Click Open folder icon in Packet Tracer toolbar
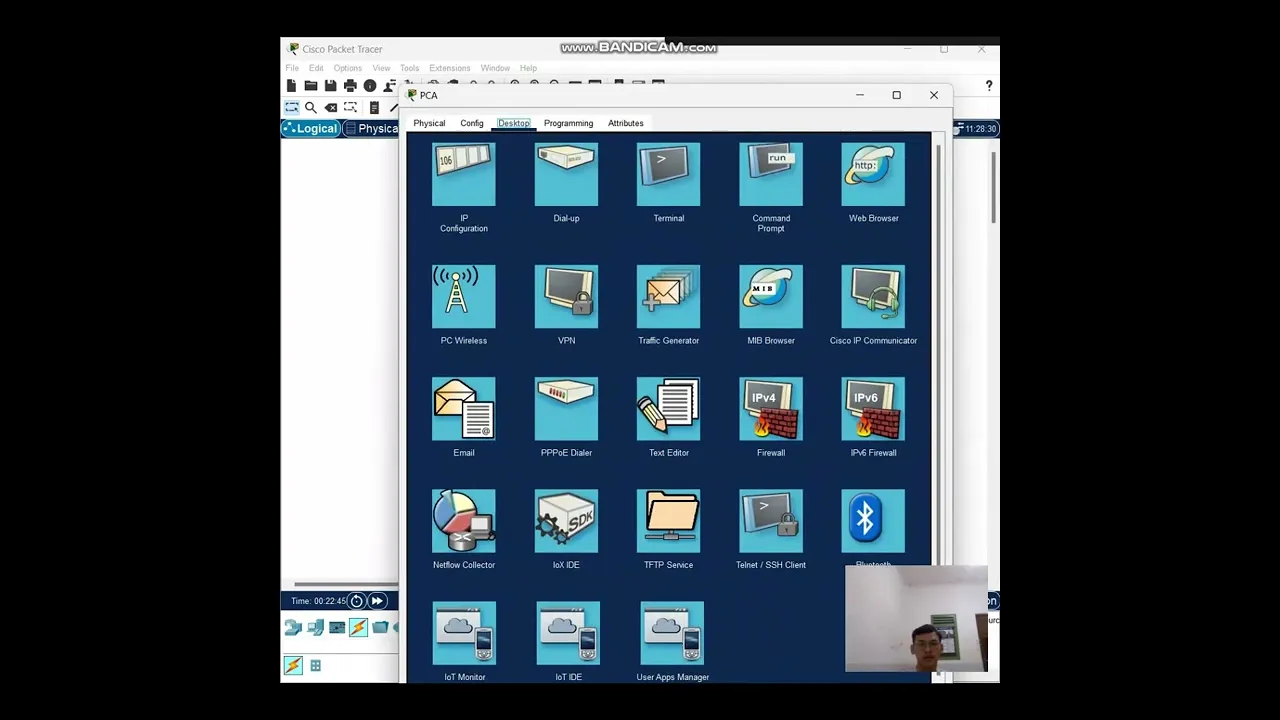 click(311, 86)
